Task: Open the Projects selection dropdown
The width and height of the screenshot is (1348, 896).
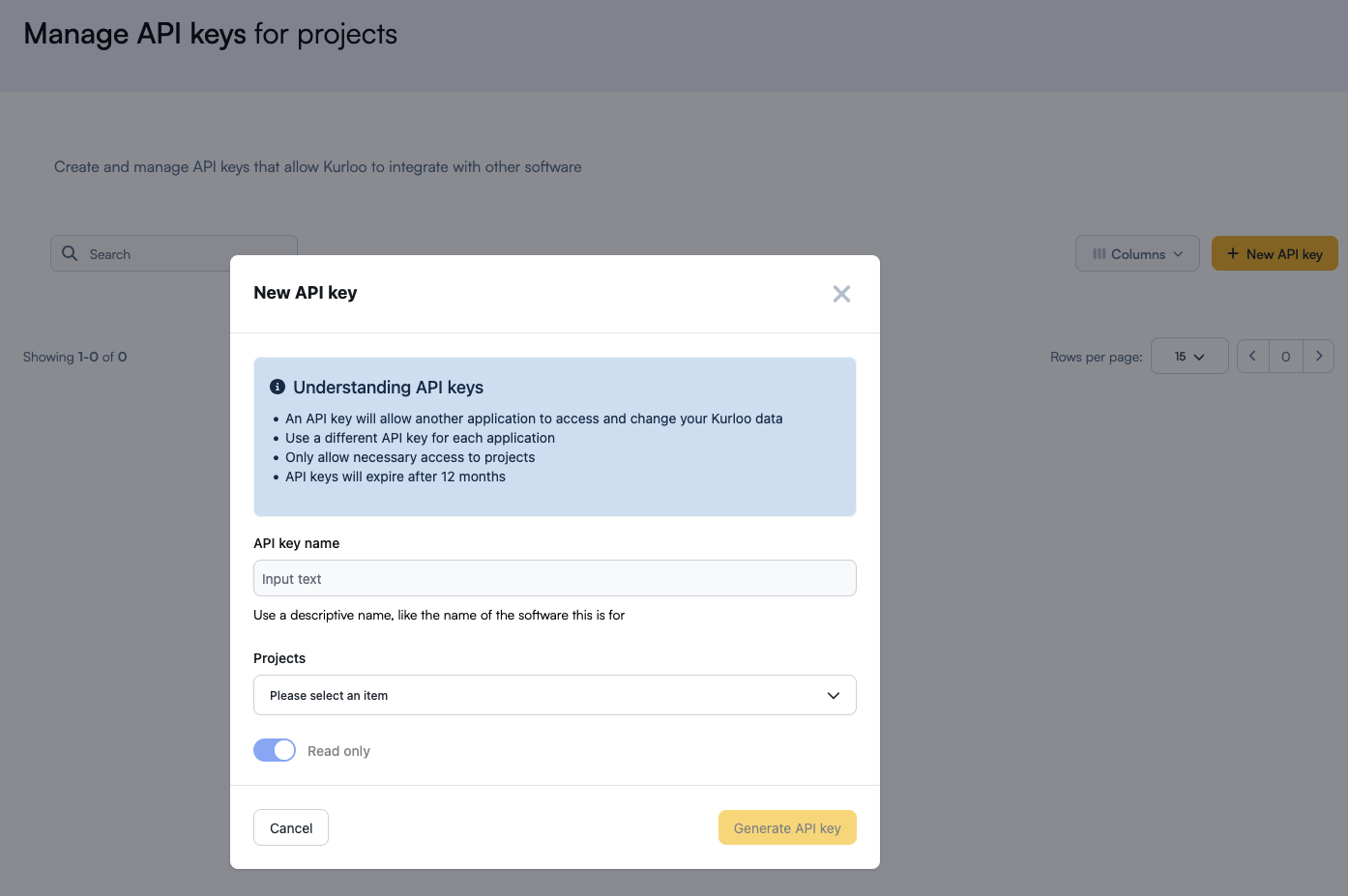Action: [x=554, y=695]
